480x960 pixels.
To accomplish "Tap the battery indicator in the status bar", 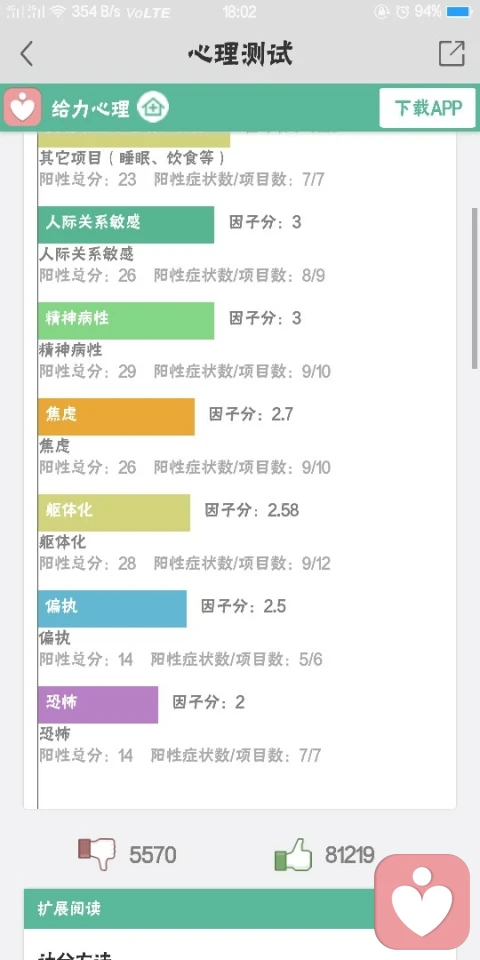I will [x=459, y=11].
